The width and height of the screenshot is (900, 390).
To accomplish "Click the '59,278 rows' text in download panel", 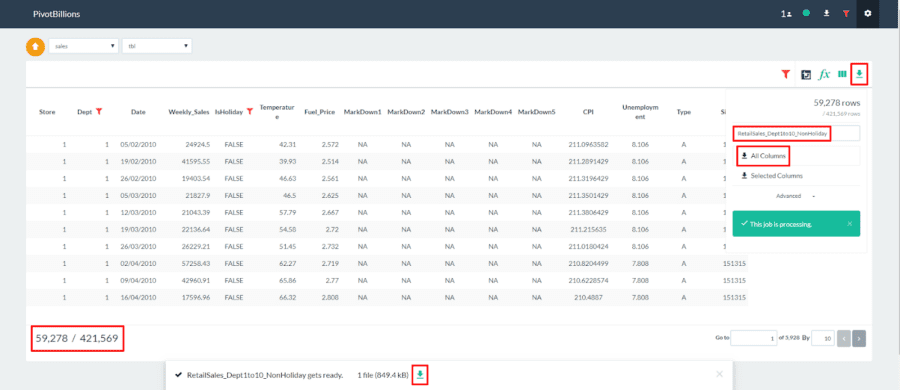I will 837,103.
